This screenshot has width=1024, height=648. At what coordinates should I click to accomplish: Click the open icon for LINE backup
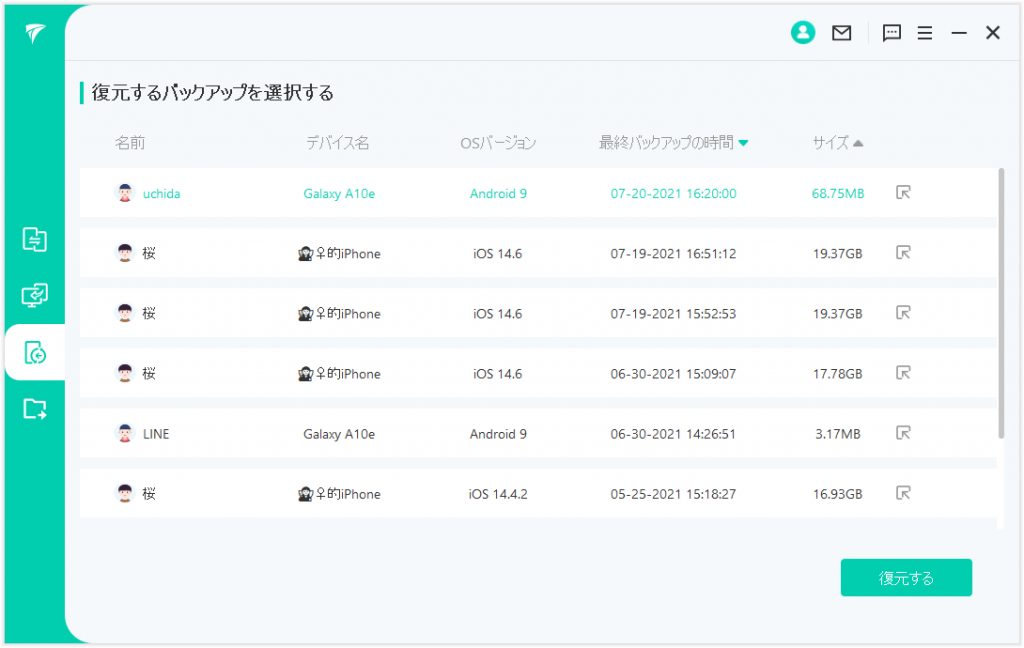(903, 433)
